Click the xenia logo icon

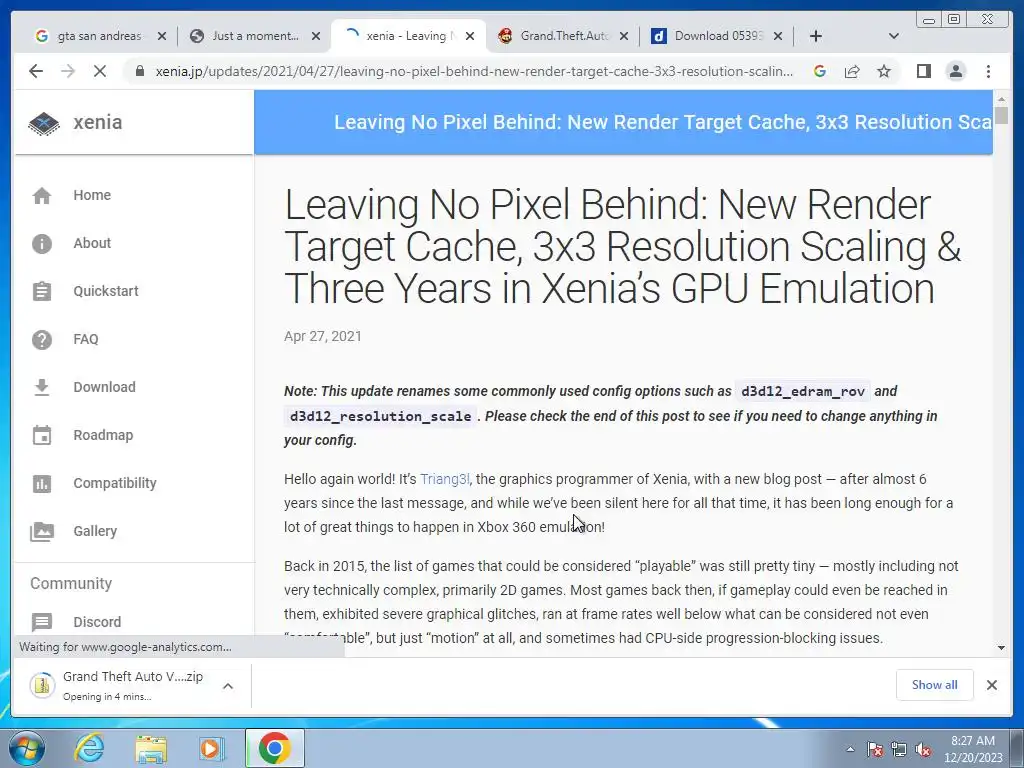pyautogui.click(x=44, y=123)
